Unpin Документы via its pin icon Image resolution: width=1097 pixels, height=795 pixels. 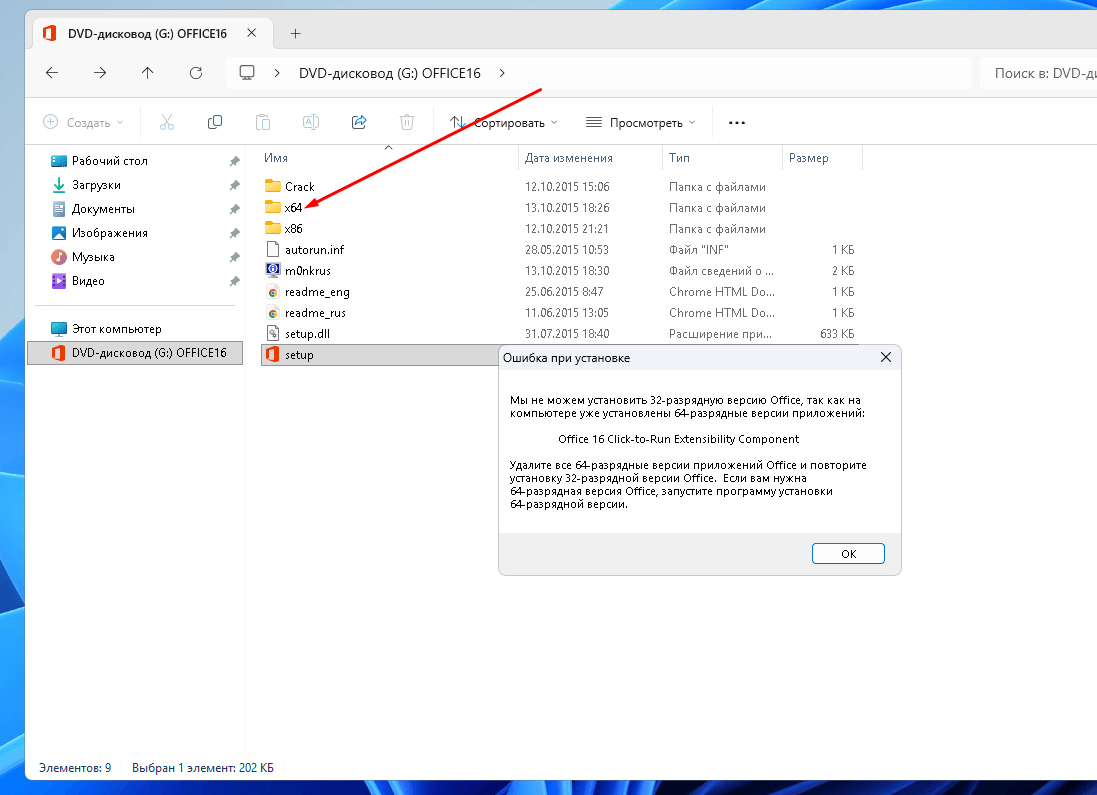point(234,209)
